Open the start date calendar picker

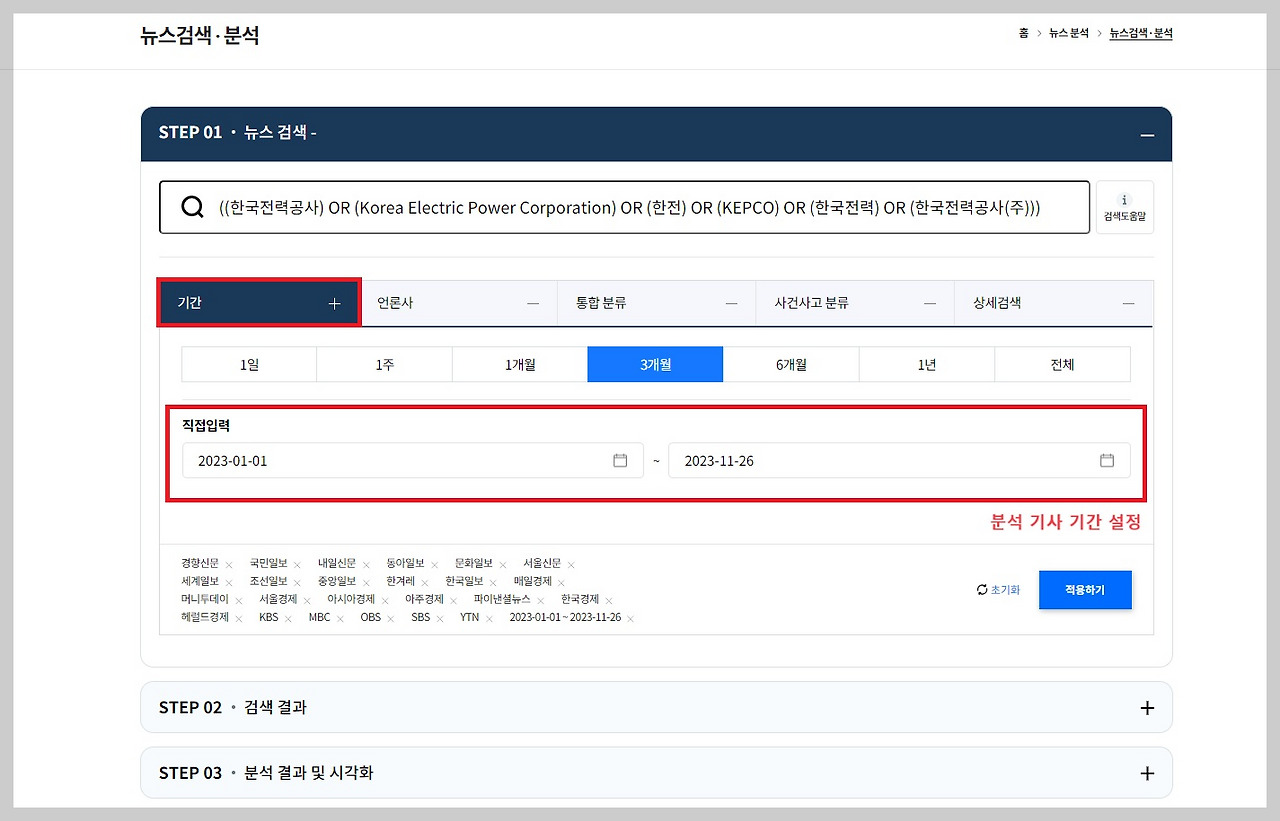pyautogui.click(x=620, y=461)
